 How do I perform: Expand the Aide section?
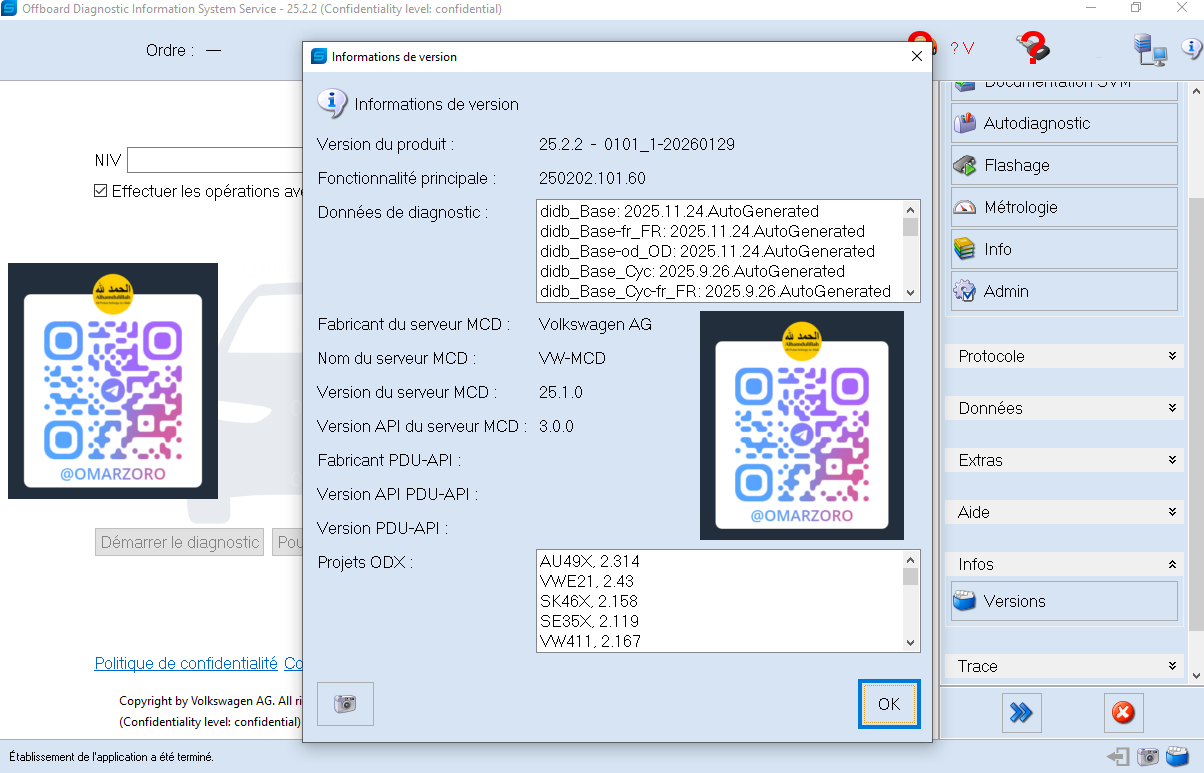coord(1064,512)
